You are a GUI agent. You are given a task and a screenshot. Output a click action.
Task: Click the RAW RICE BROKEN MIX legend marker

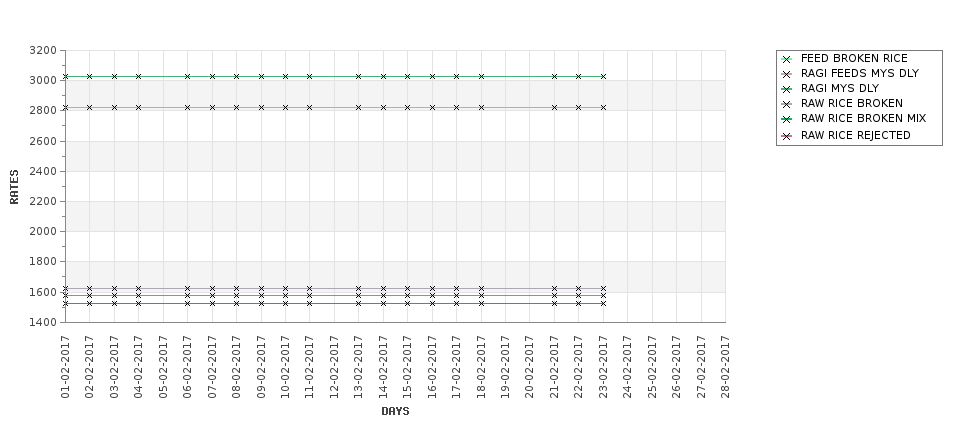point(787,119)
